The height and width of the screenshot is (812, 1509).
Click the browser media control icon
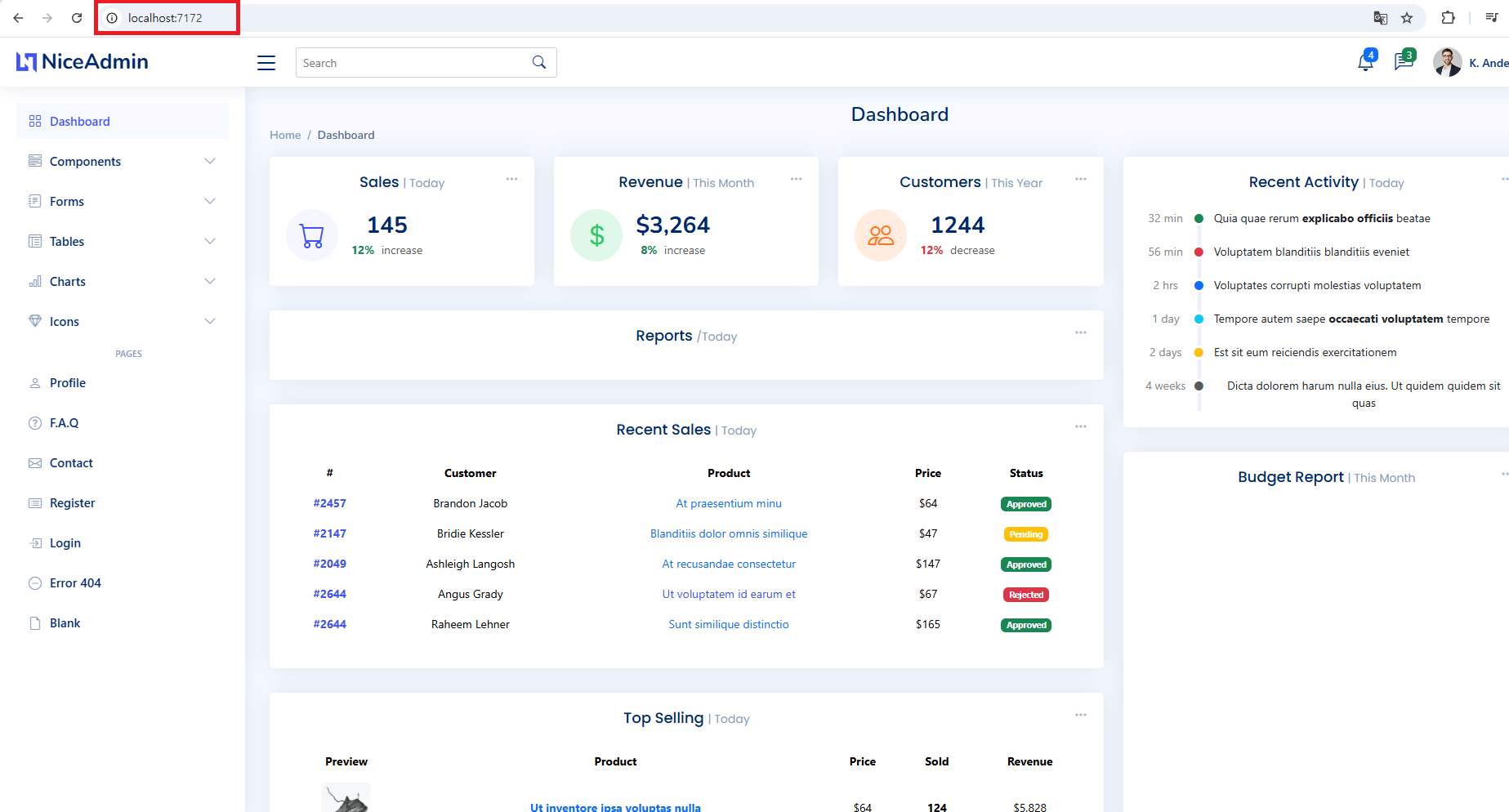click(x=1491, y=18)
